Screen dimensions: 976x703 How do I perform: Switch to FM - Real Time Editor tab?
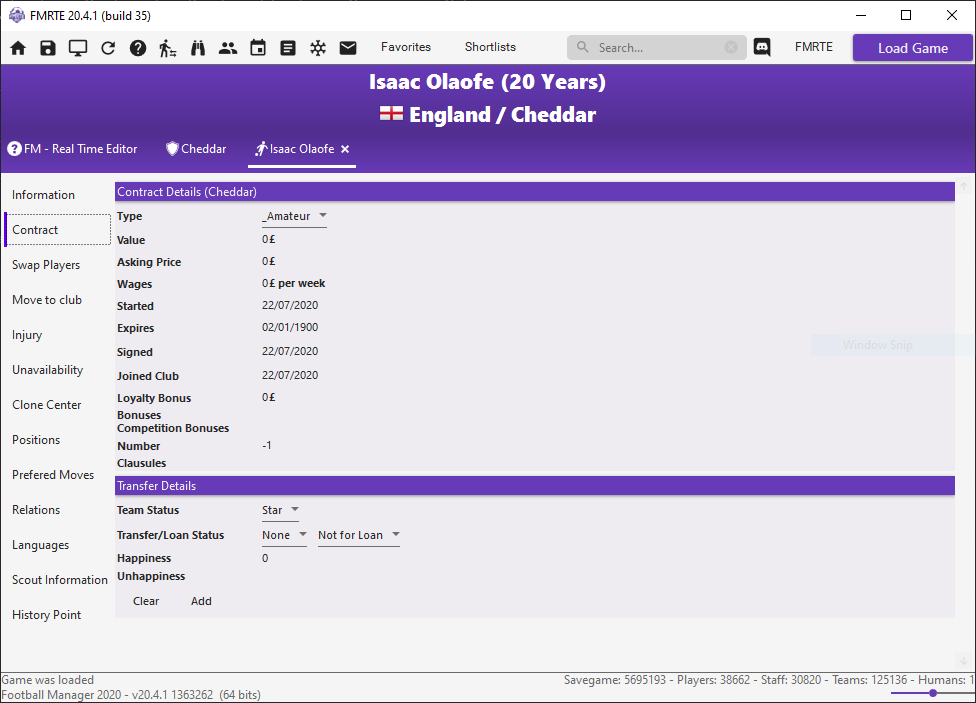[72, 149]
